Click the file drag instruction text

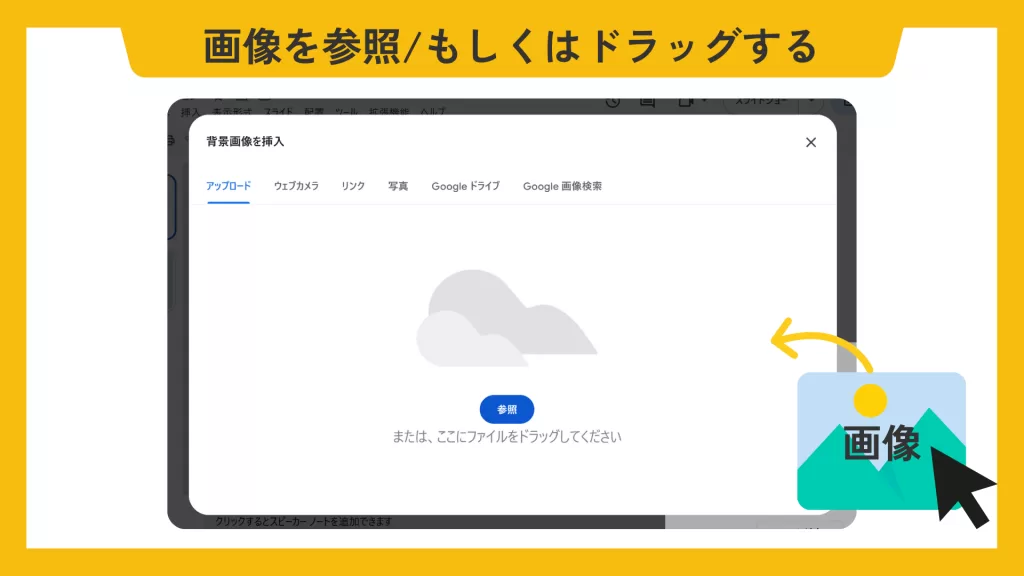pyautogui.click(x=506, y=437)
